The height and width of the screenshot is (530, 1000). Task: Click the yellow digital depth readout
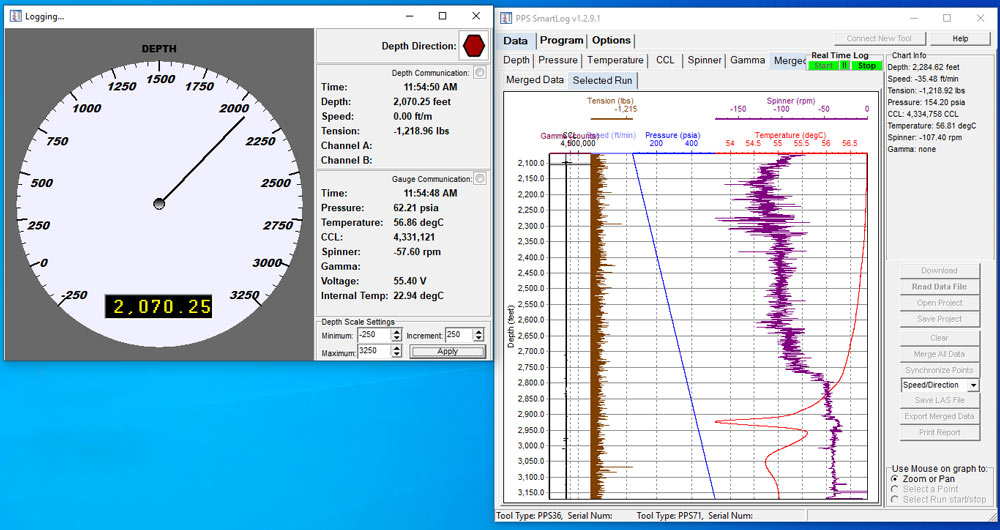(159, 306)
